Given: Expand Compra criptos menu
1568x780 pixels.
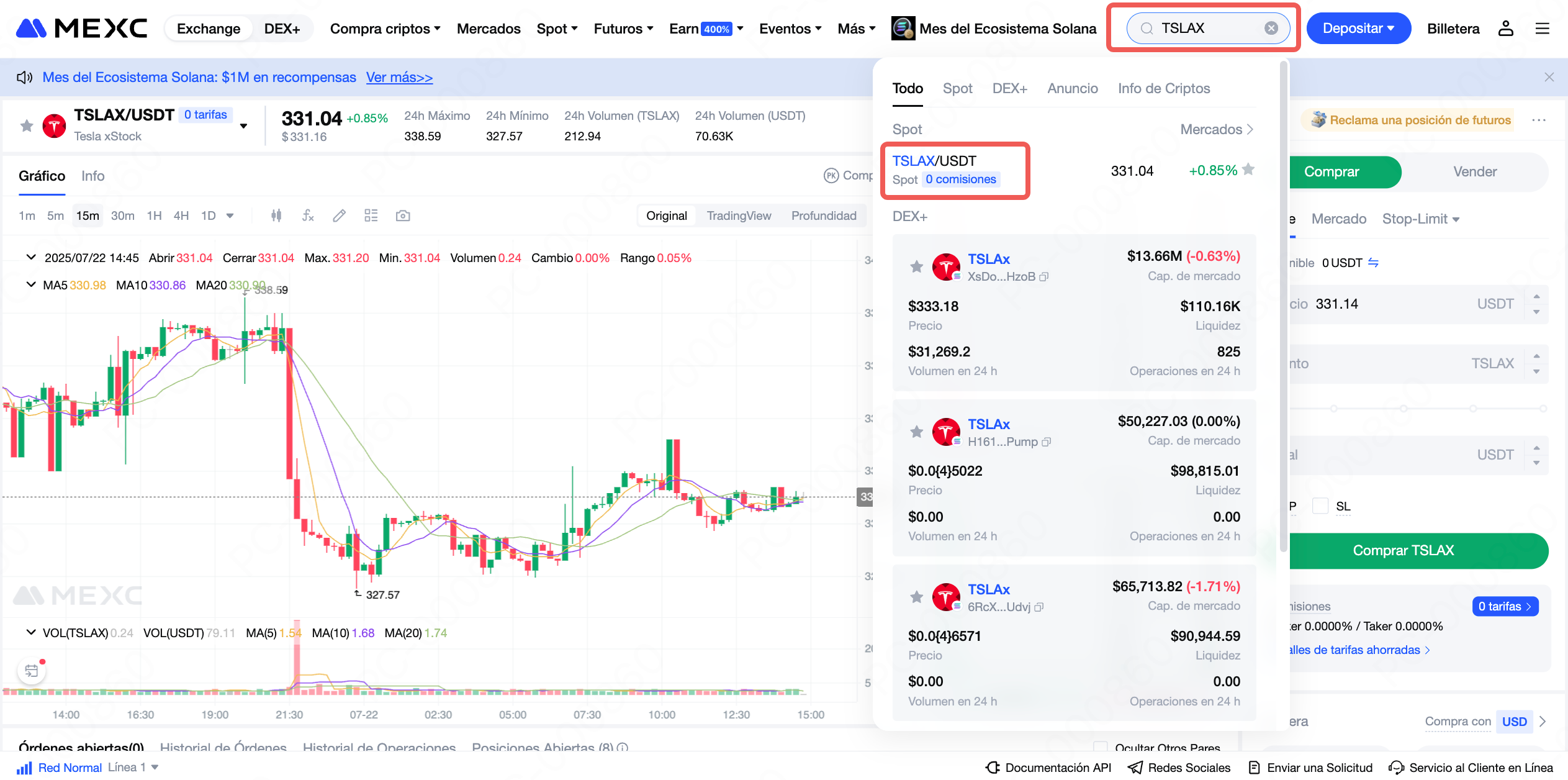Looking at the screenshot, I should click(x=385, y=29).
